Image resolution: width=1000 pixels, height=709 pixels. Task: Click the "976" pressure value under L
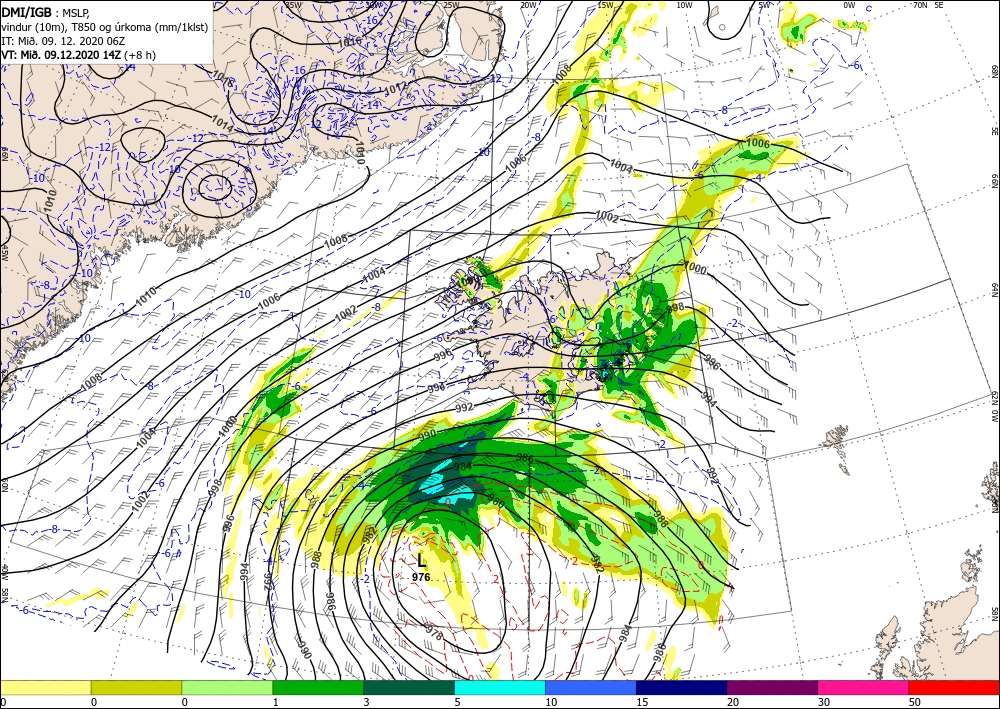(421, 577)
